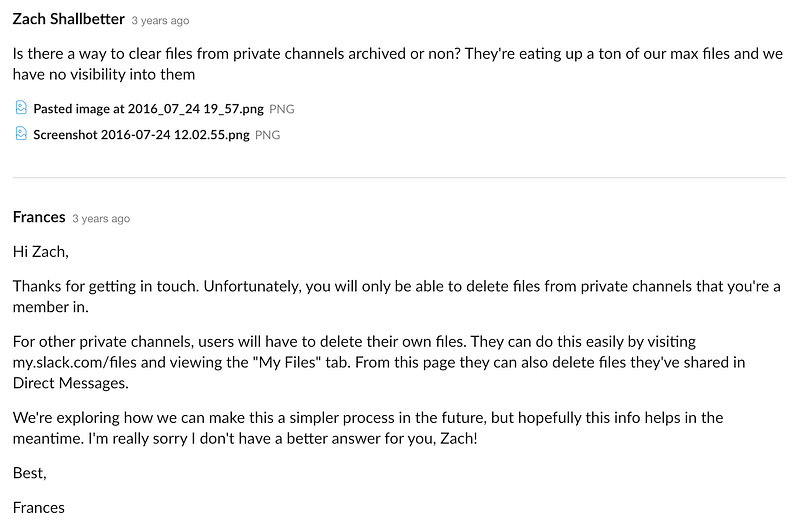
Task: Click the Hi Zach, greeting line
Action: tap(41, 252)
